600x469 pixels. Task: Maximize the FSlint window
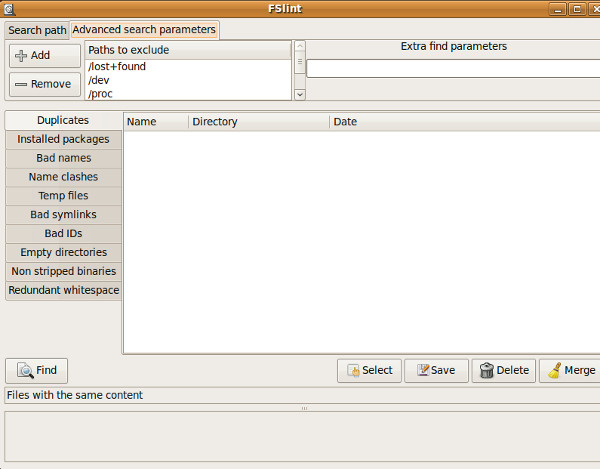click(x=577, y=9)
